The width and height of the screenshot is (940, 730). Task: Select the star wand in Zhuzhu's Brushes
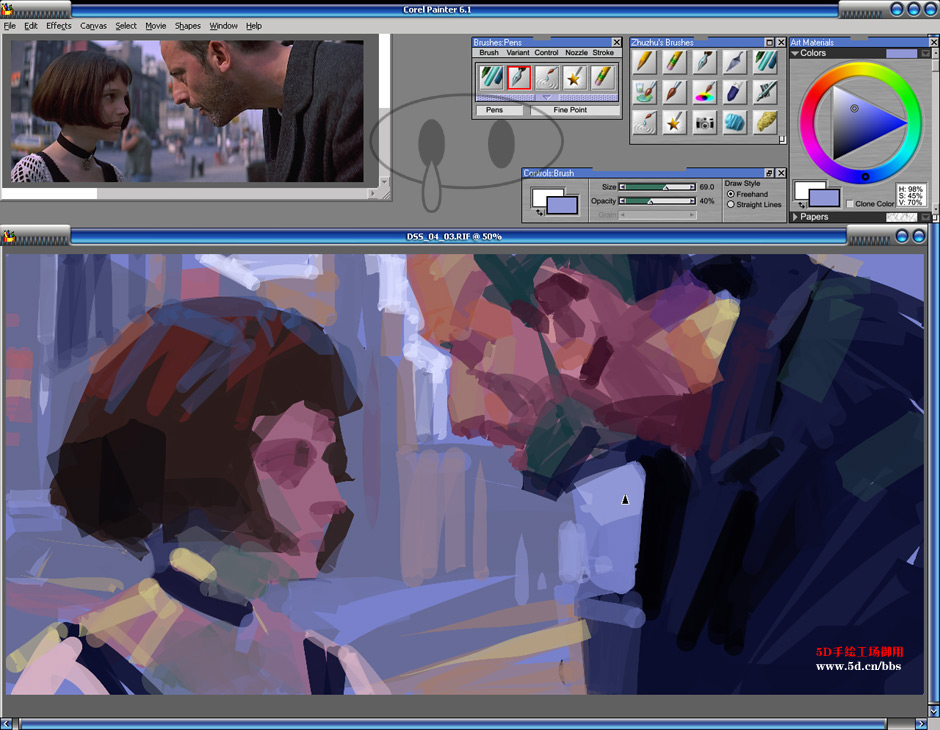pos(675,123)
